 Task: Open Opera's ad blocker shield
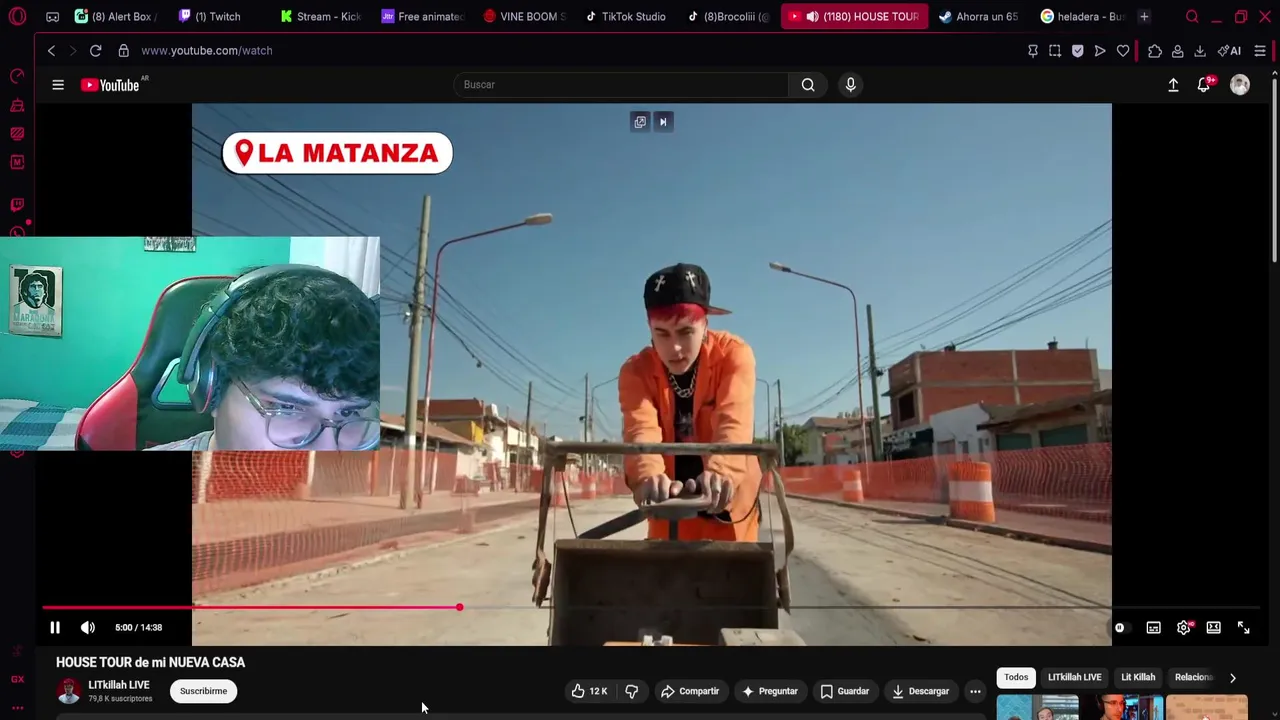(1077, 50)
